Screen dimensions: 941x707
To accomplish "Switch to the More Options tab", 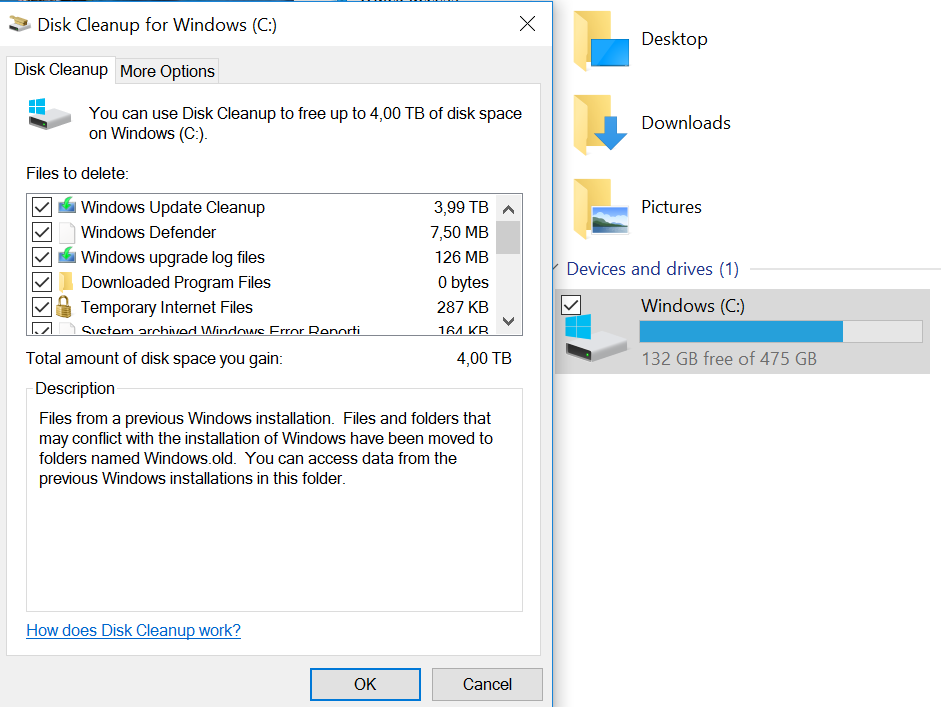I will [167, 71].
